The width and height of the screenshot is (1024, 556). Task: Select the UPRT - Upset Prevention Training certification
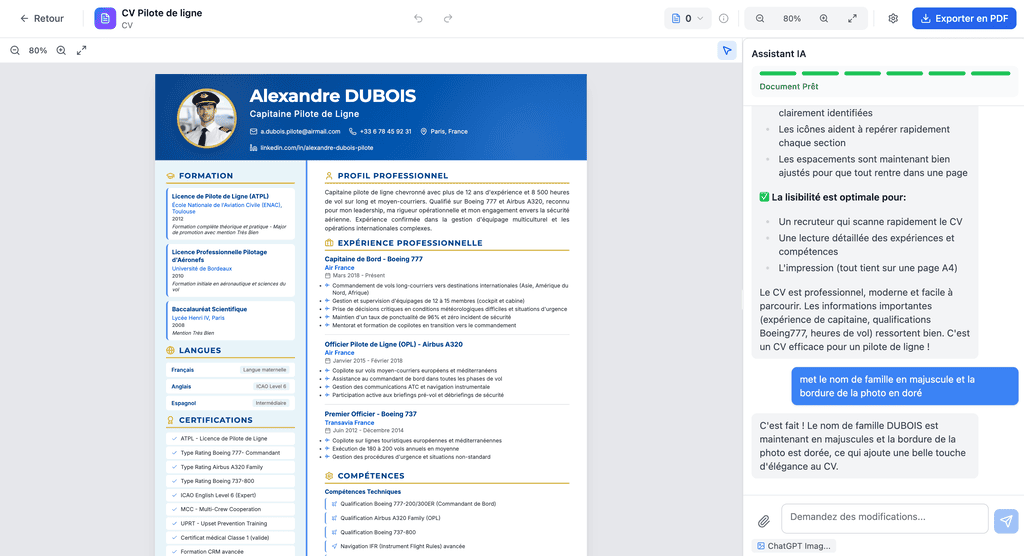coord(231,523)
